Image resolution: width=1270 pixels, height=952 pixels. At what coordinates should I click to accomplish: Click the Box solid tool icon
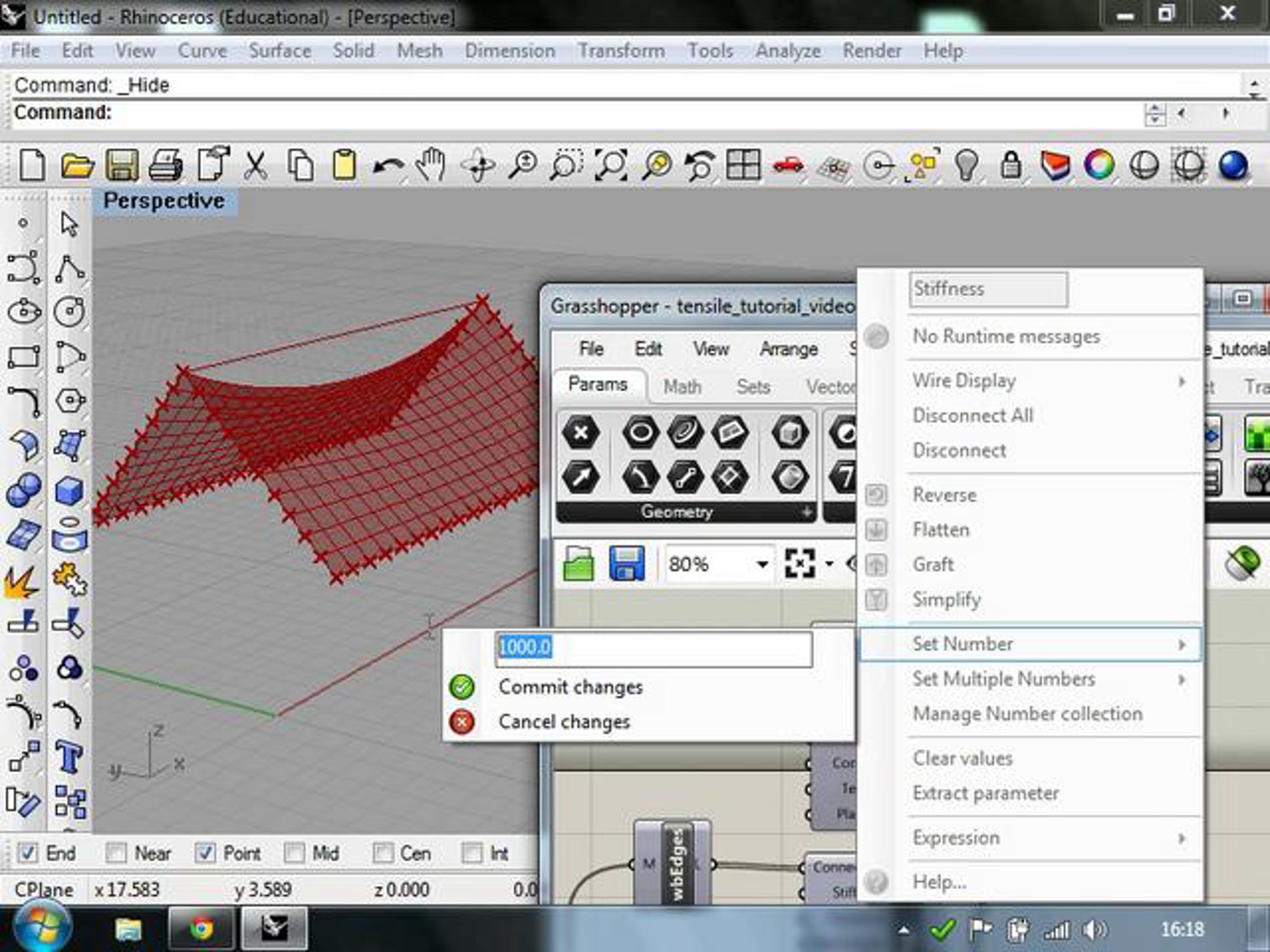[x=69, y=491]
